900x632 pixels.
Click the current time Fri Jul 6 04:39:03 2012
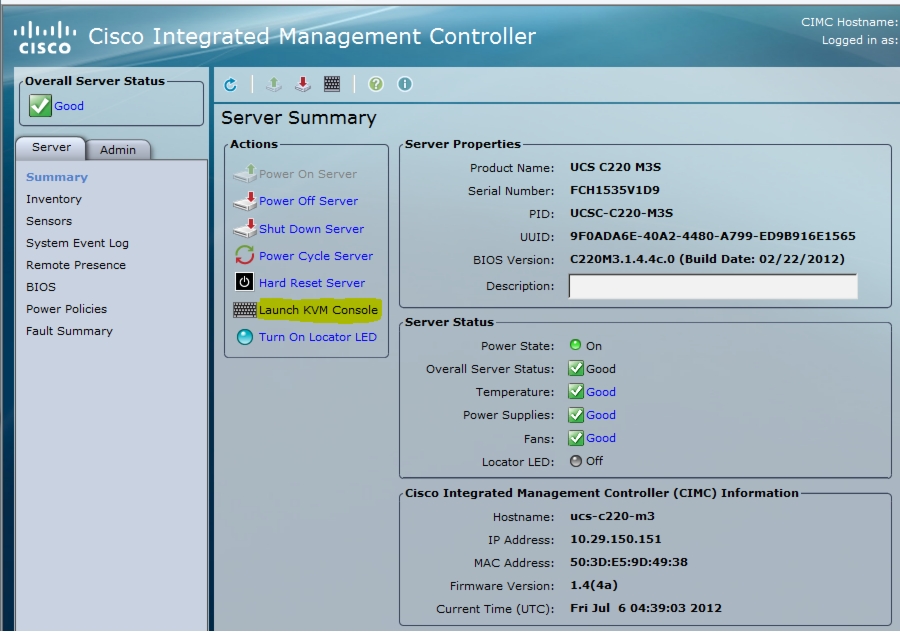[x=646, y=608]
